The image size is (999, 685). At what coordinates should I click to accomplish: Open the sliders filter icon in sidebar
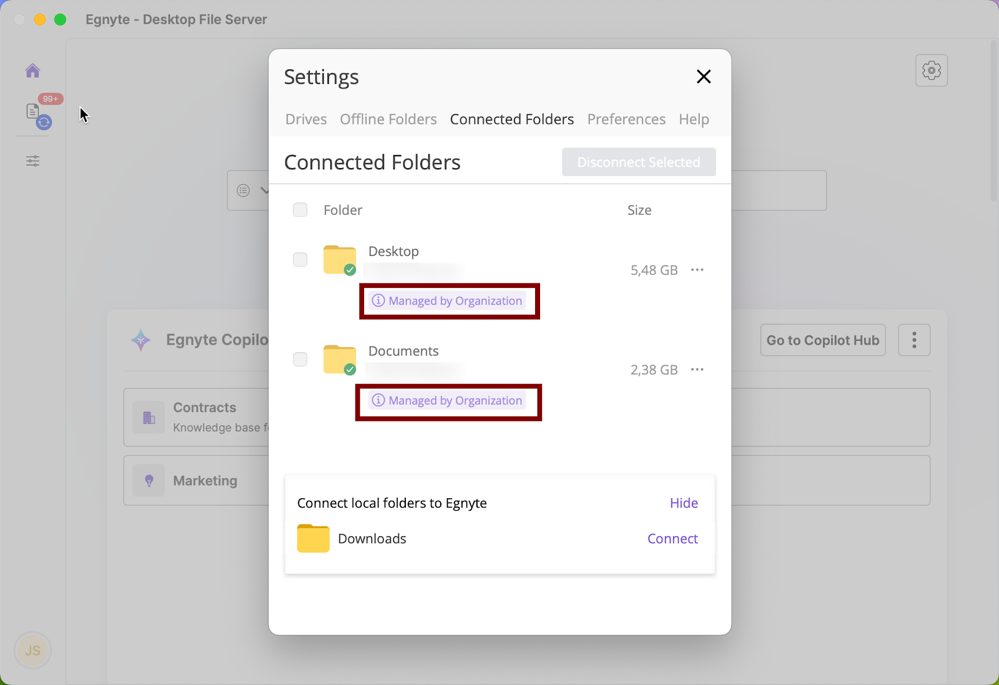point(32,161)
